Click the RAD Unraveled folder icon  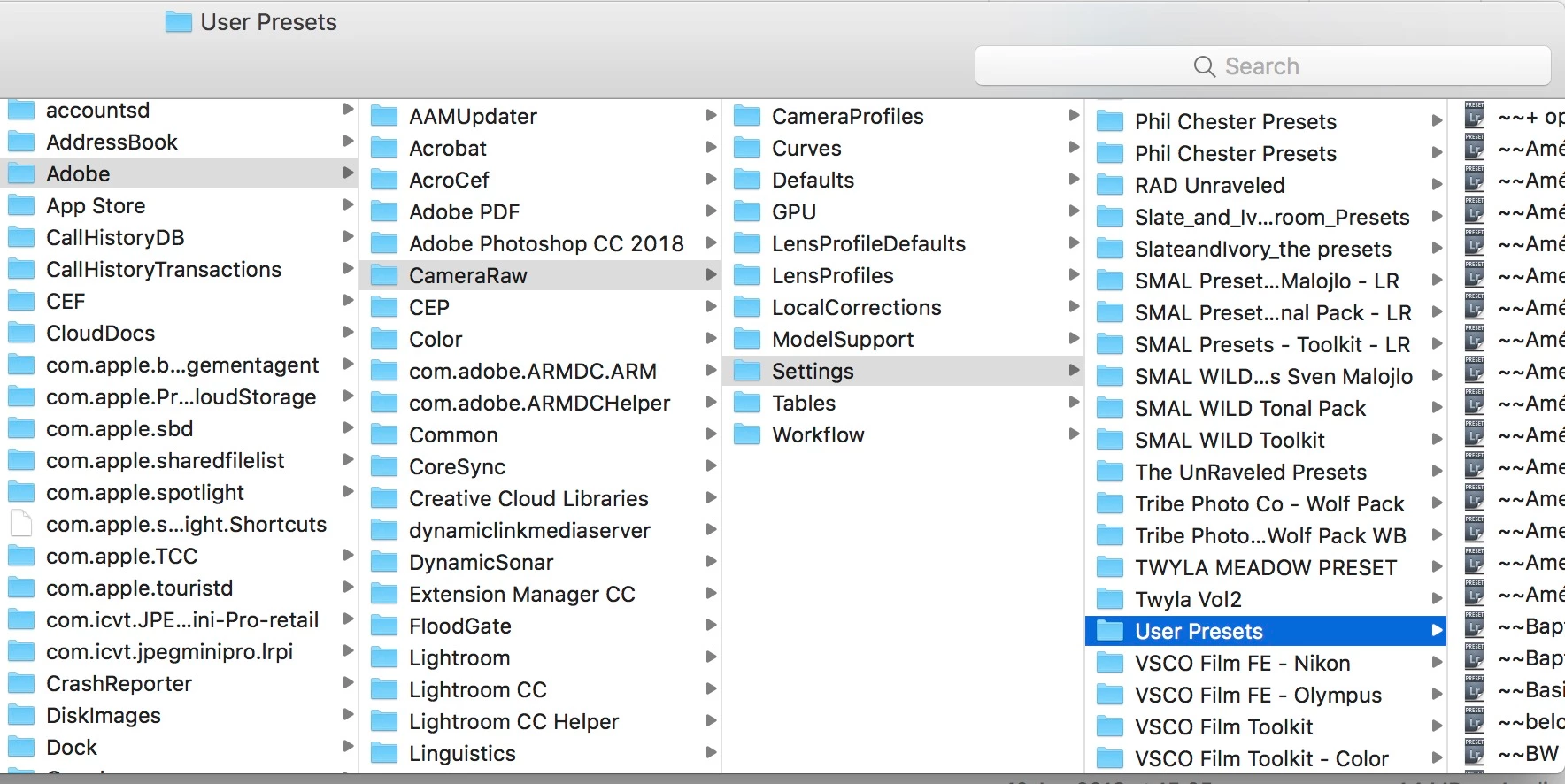coord(1110,185)
